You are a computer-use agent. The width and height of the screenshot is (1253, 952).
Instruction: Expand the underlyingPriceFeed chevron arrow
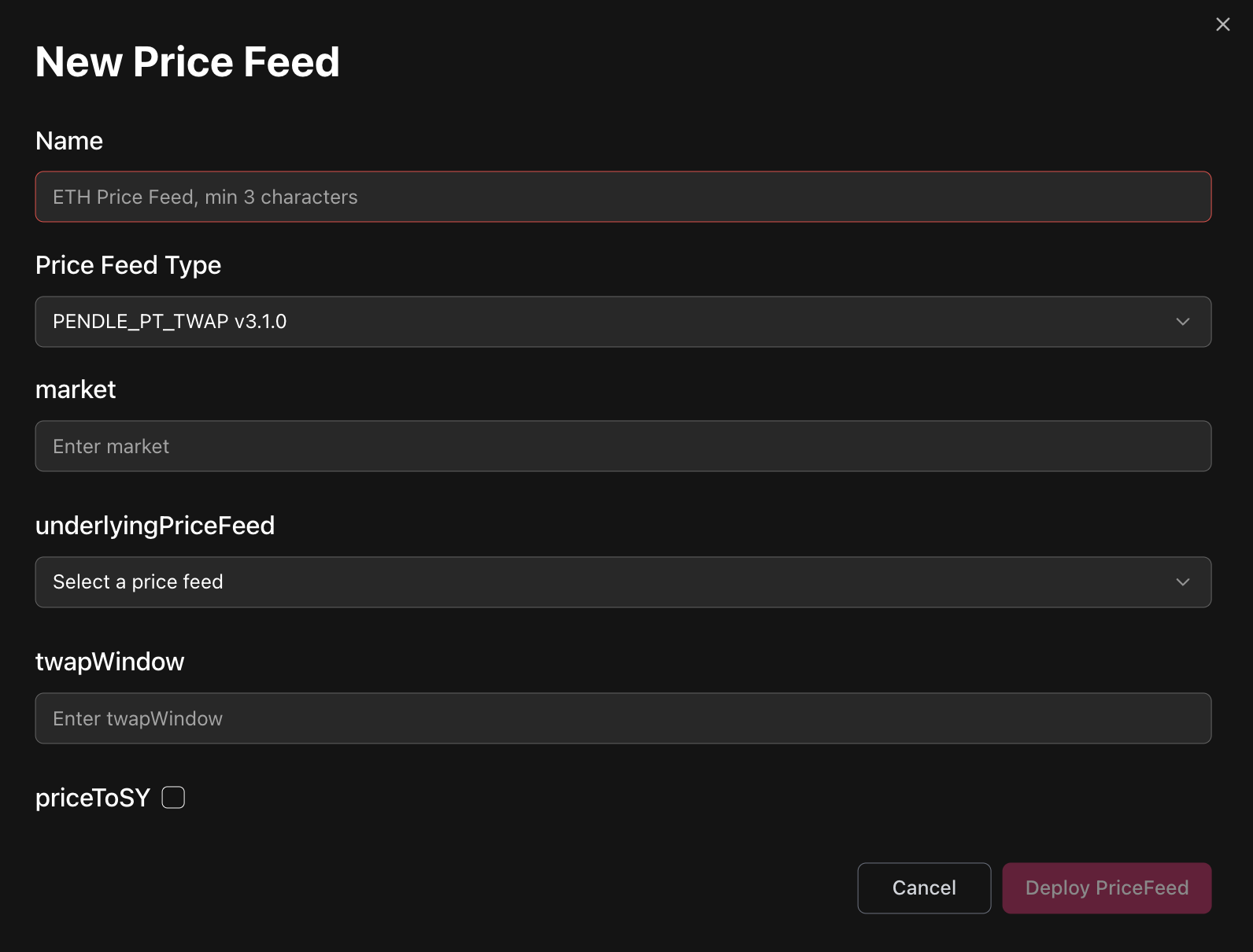[1182, 582]
